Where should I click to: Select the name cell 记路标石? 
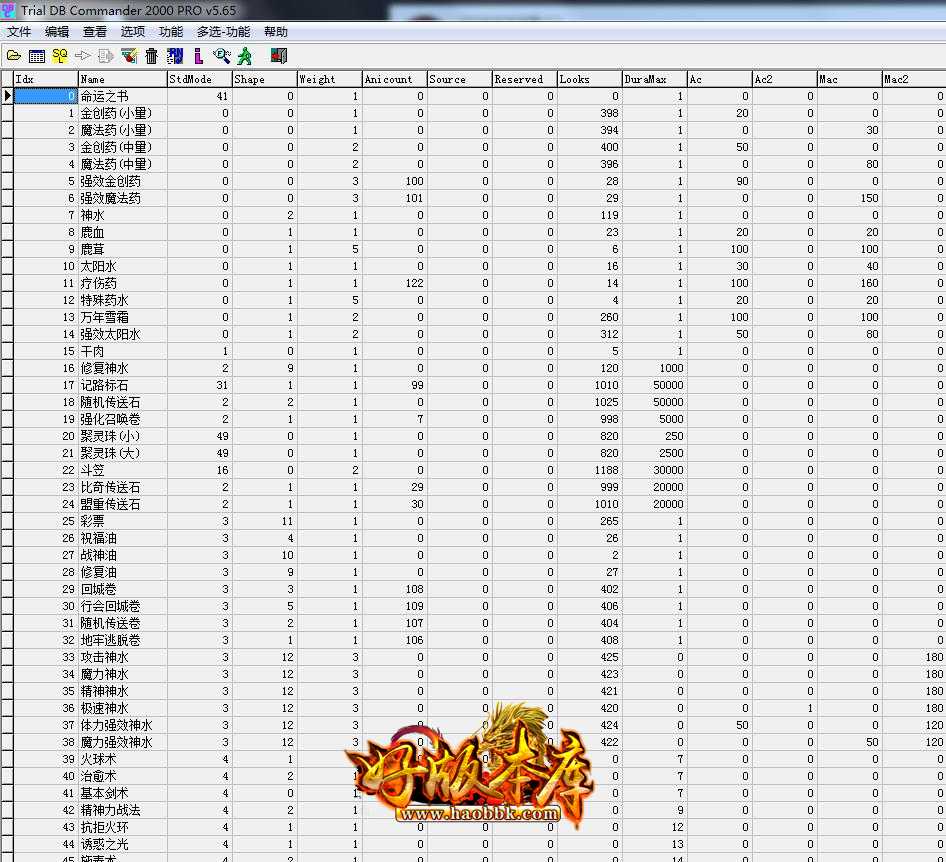[122, 385]
